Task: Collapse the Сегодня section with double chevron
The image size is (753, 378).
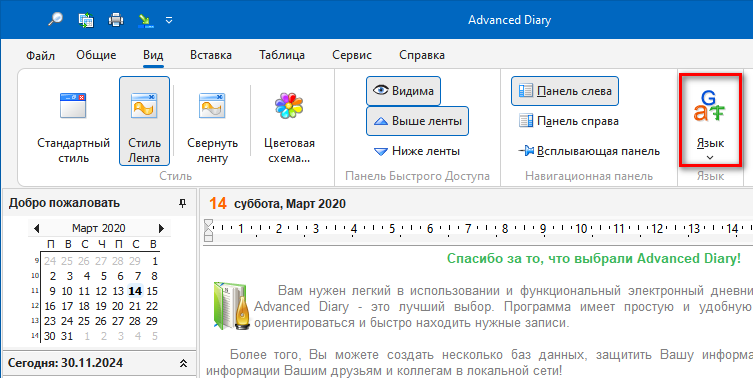Action: point(183,364)
